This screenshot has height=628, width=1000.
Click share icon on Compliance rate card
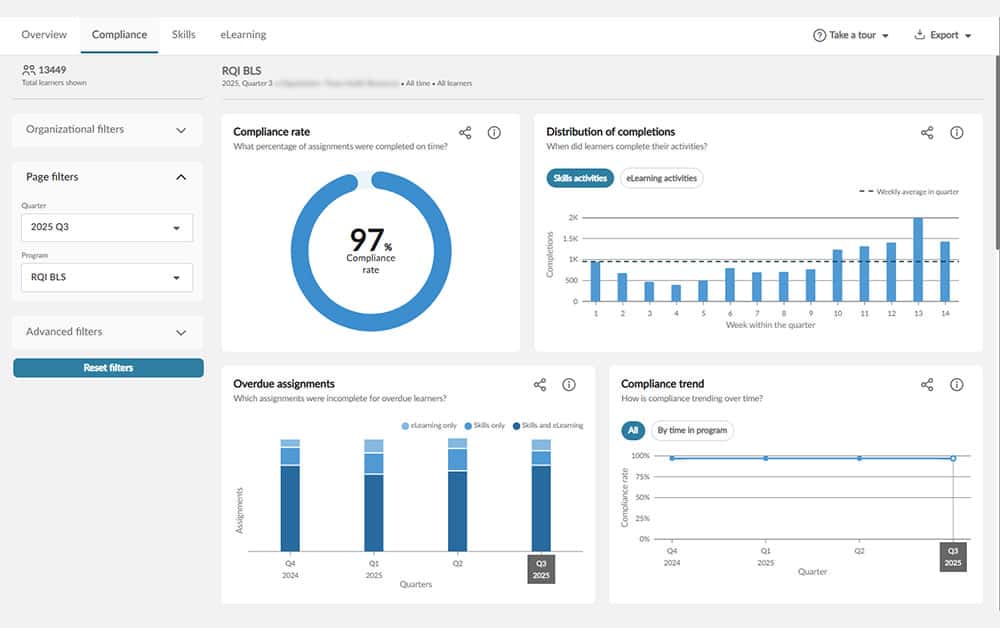point(465,133)
